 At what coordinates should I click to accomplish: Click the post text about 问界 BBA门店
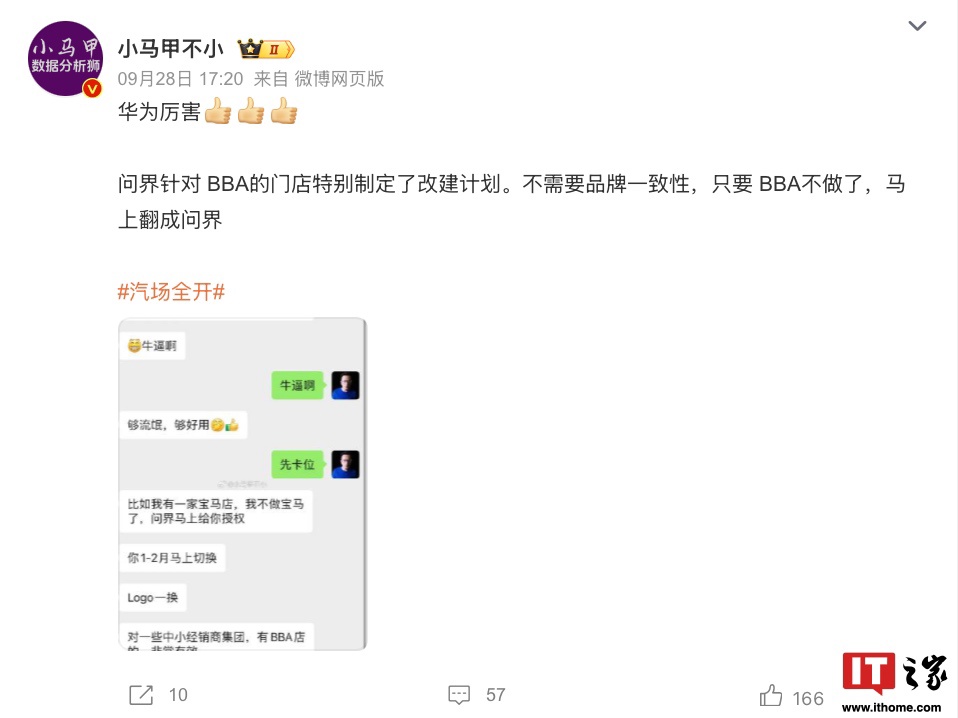coord(511,202)
